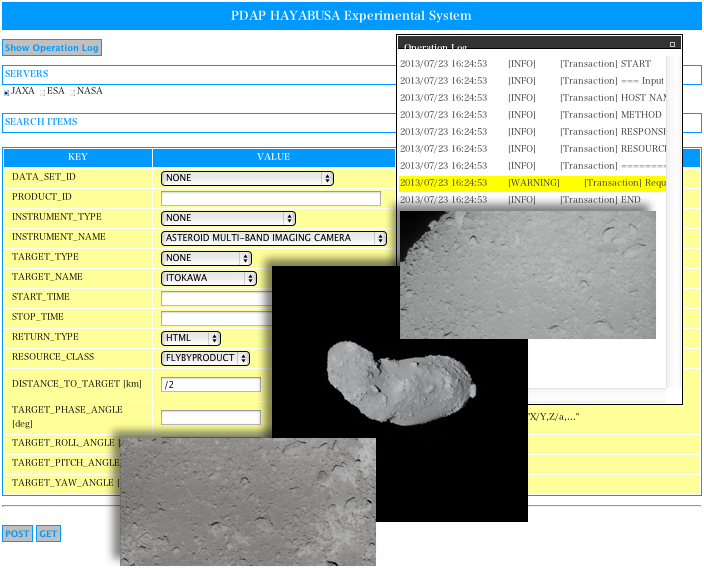Click the KEY column header
704x570 pixels.
(x=78, y=157)
